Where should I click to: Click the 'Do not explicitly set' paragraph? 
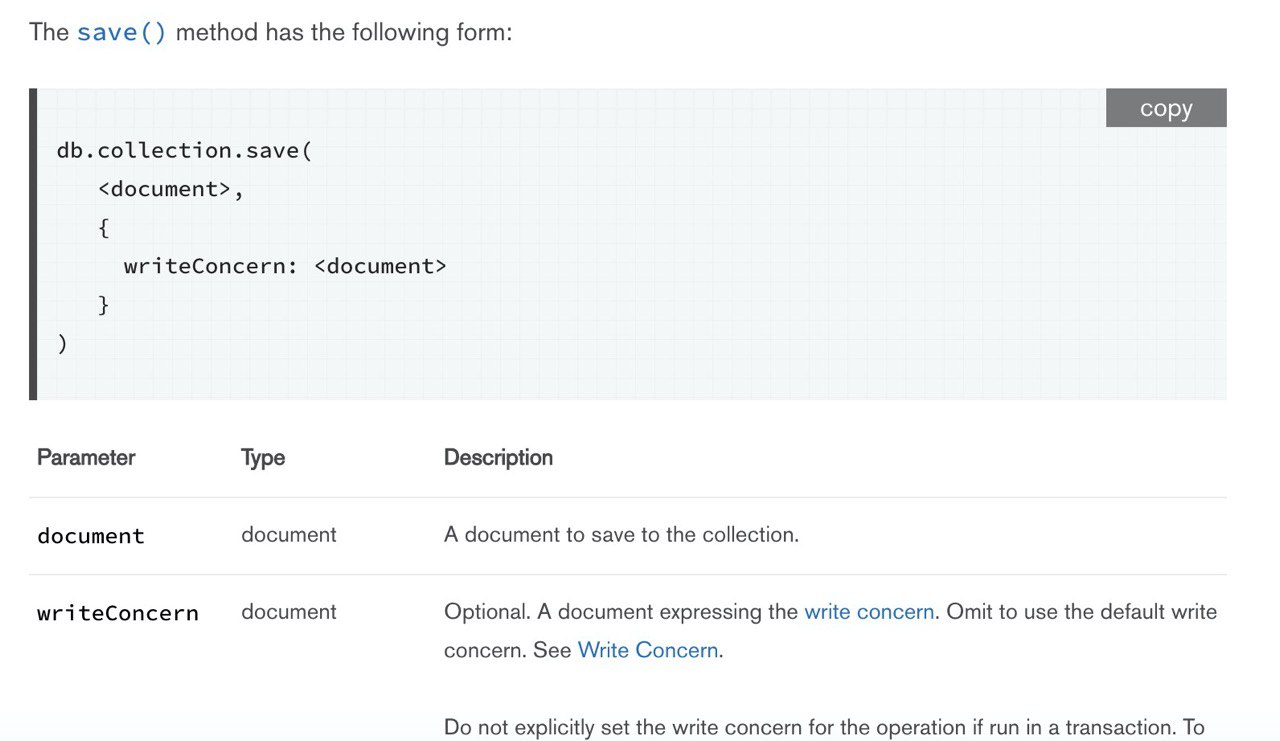pos(824,728)
